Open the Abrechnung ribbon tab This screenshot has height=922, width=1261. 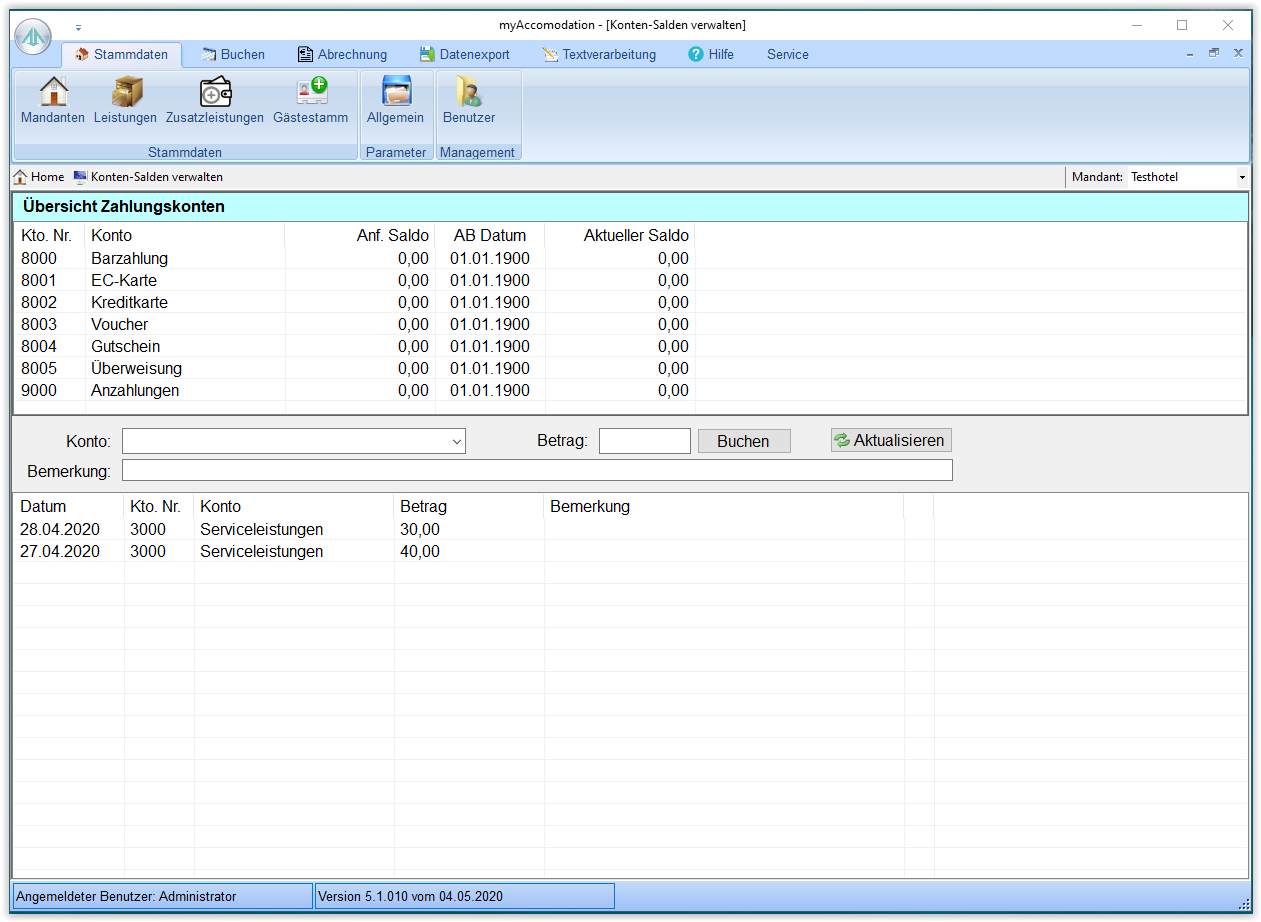point(342,55)
